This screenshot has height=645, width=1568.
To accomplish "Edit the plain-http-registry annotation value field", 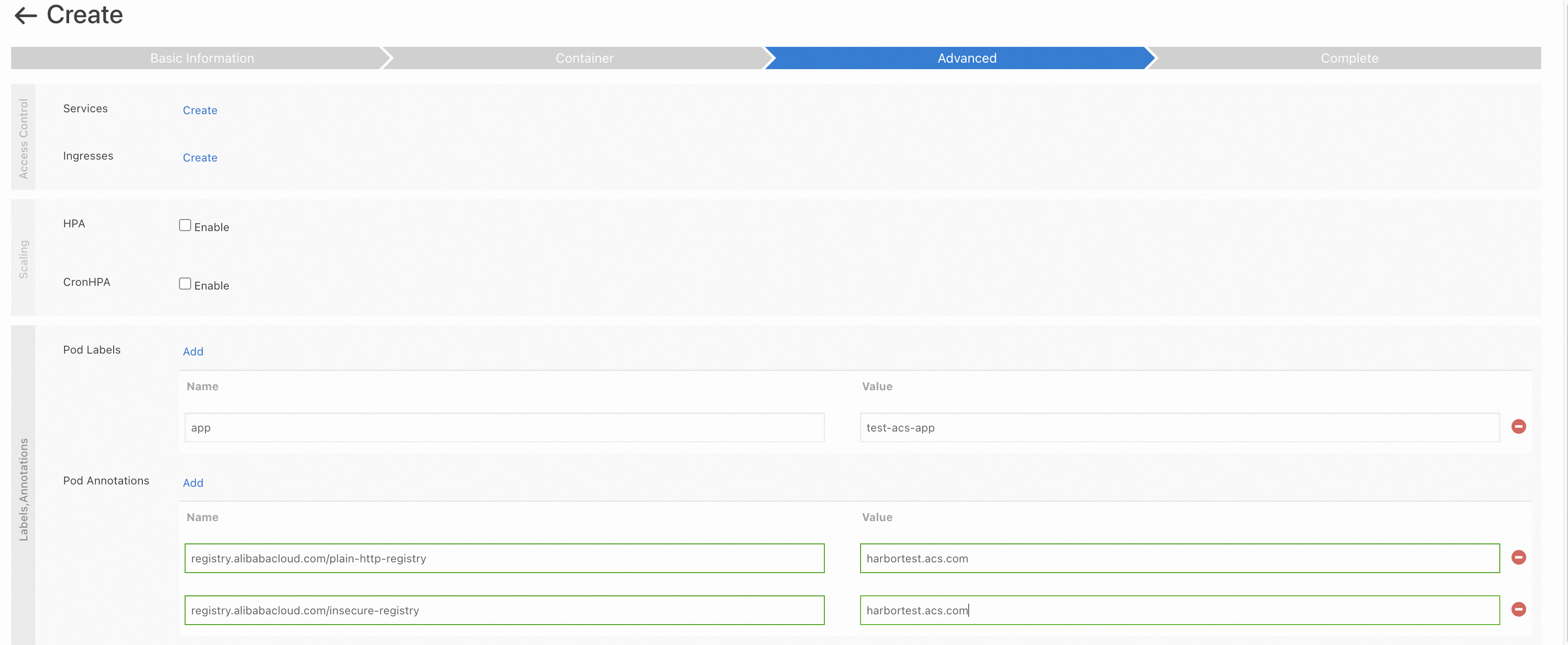I will coord(1179,559).
